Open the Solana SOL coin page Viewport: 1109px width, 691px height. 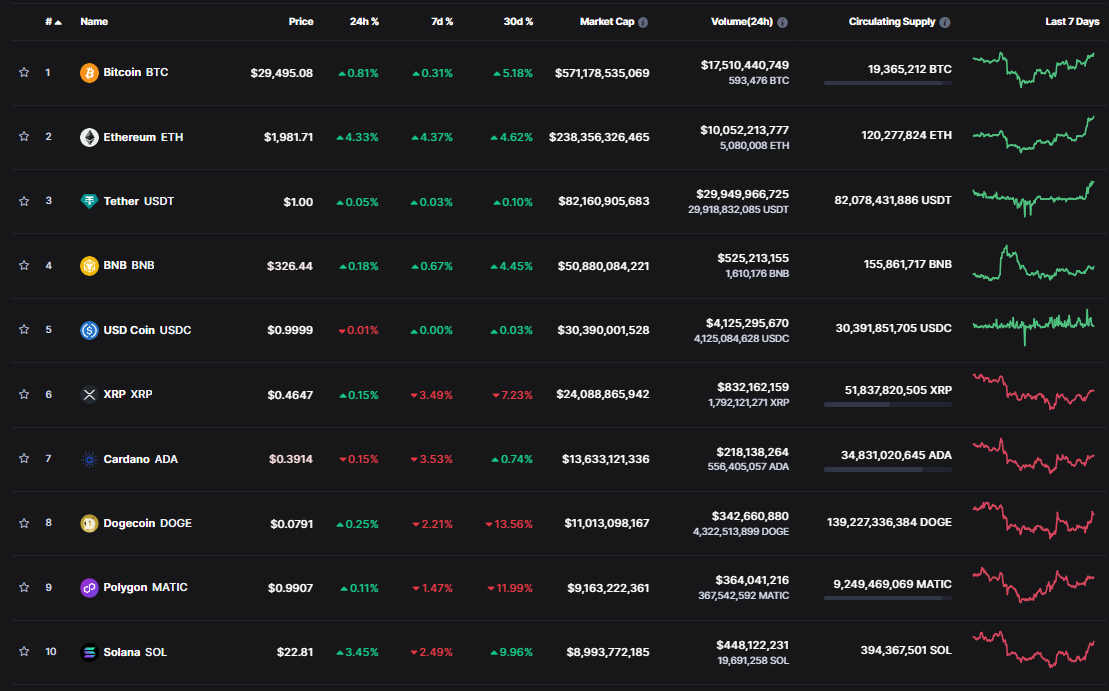tap(135, 652)
